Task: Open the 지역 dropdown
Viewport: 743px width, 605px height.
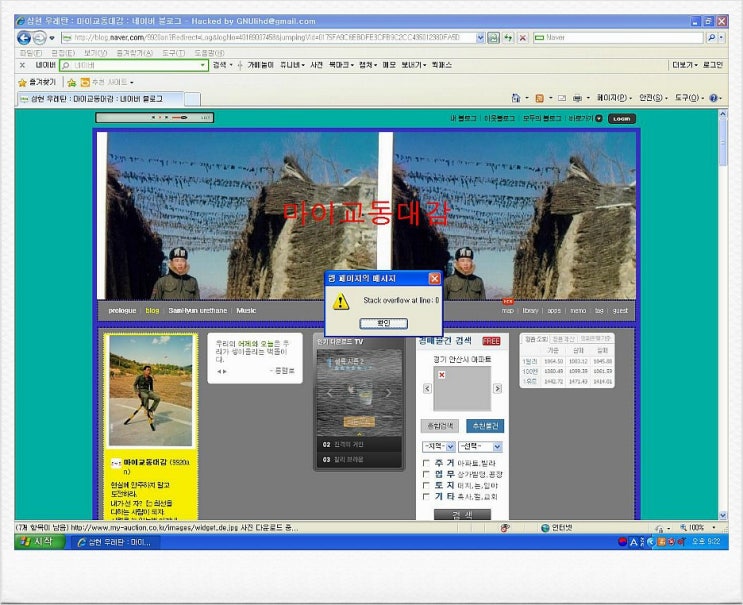Action: 437,446
